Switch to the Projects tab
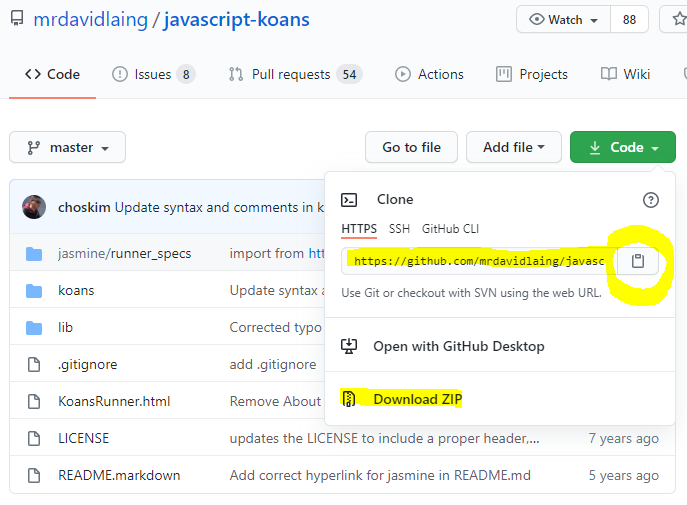The image size is (687, 505). tap(531, 74)
